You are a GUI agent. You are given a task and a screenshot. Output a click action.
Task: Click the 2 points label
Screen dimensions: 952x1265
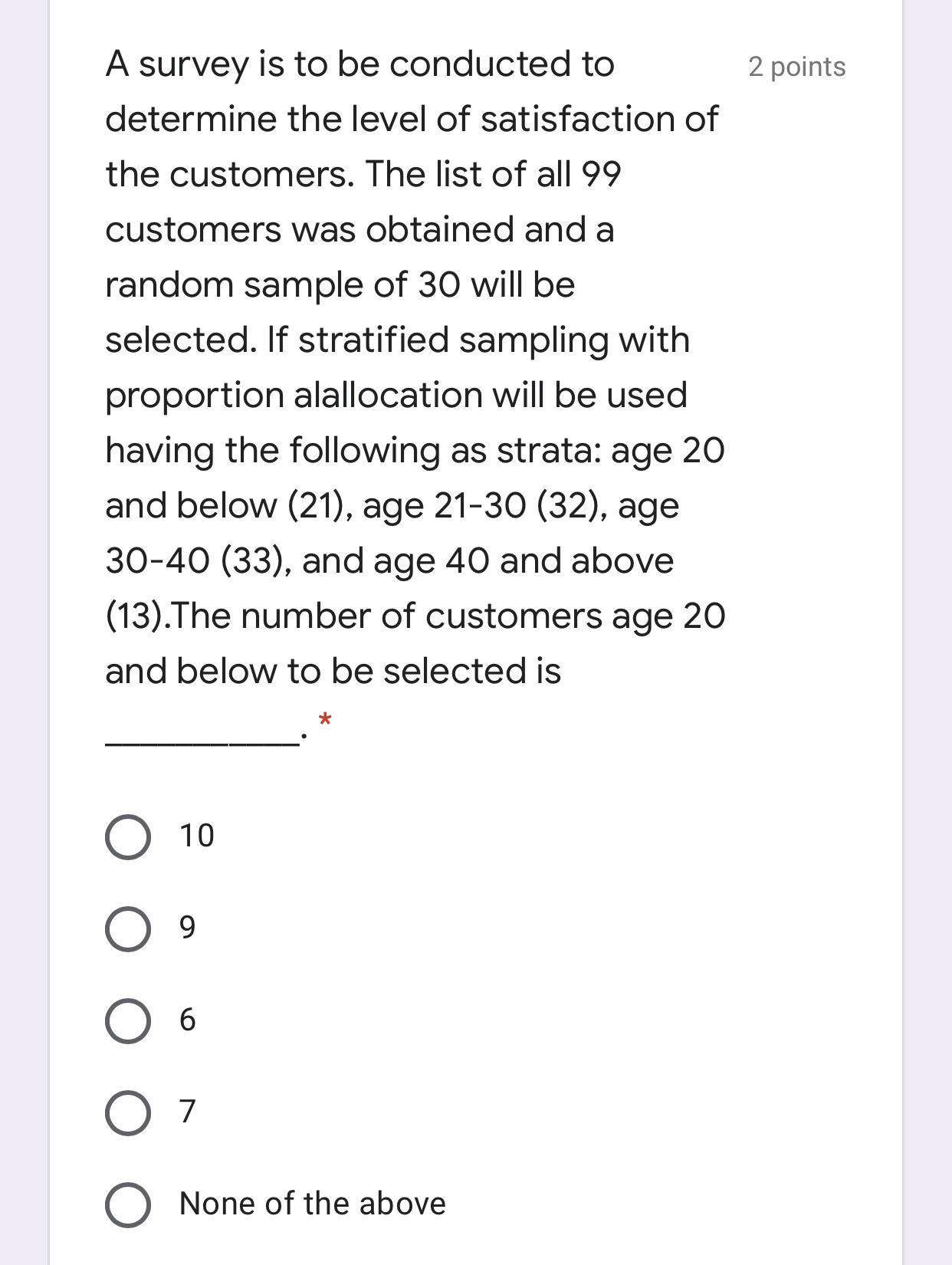pos(796,67)
